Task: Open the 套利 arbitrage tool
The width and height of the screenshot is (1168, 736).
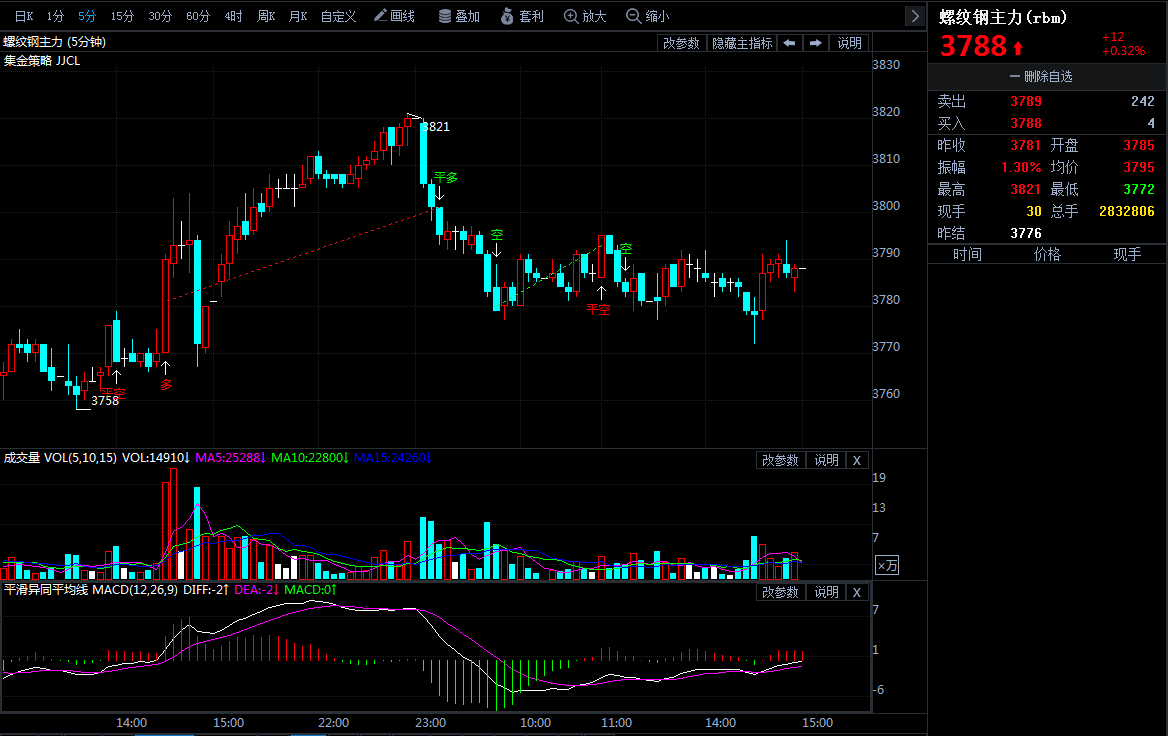Action: [x=522, y=16]
